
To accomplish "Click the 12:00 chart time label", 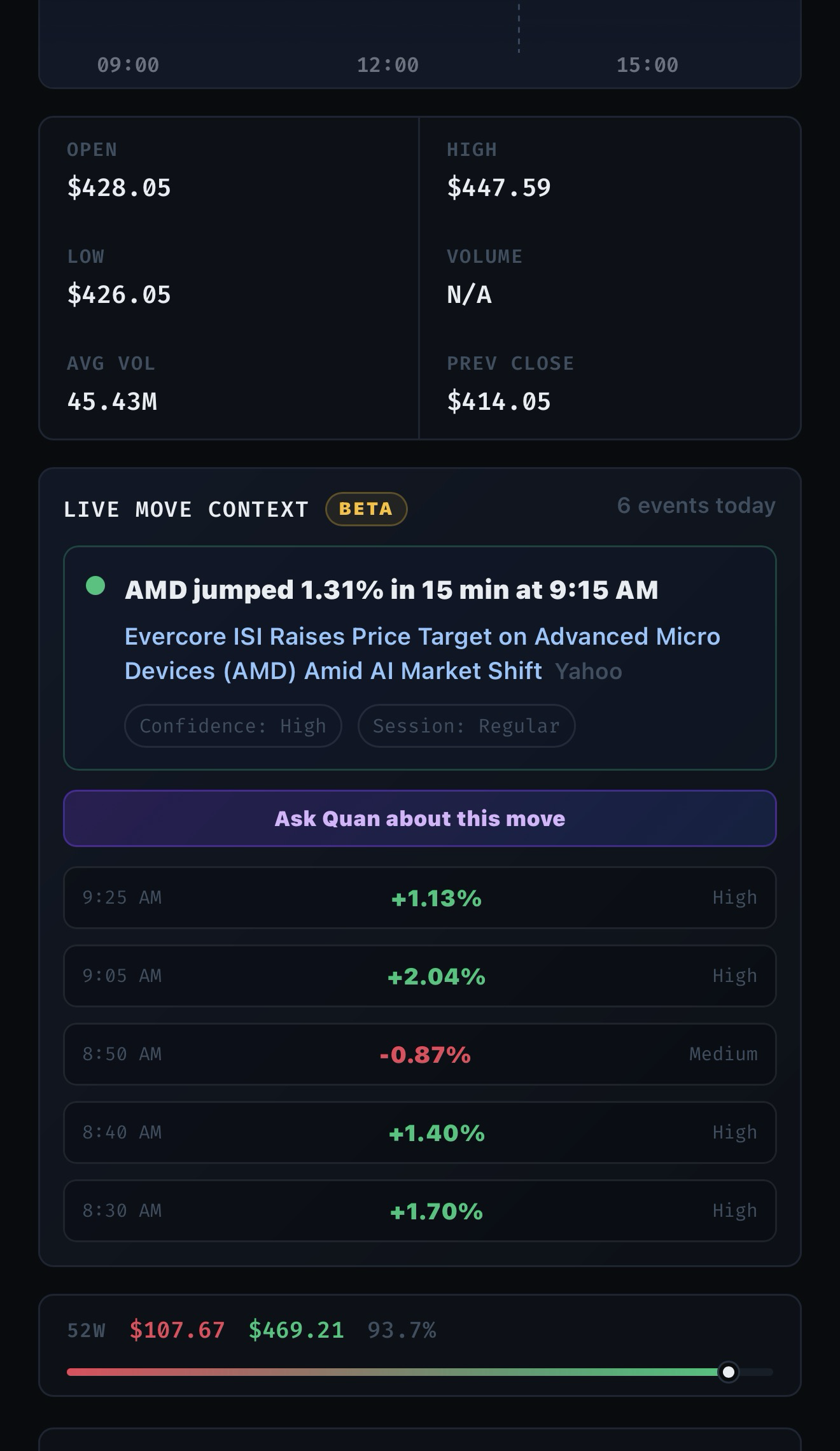I will pyautogui.click(x=388, y=65).
